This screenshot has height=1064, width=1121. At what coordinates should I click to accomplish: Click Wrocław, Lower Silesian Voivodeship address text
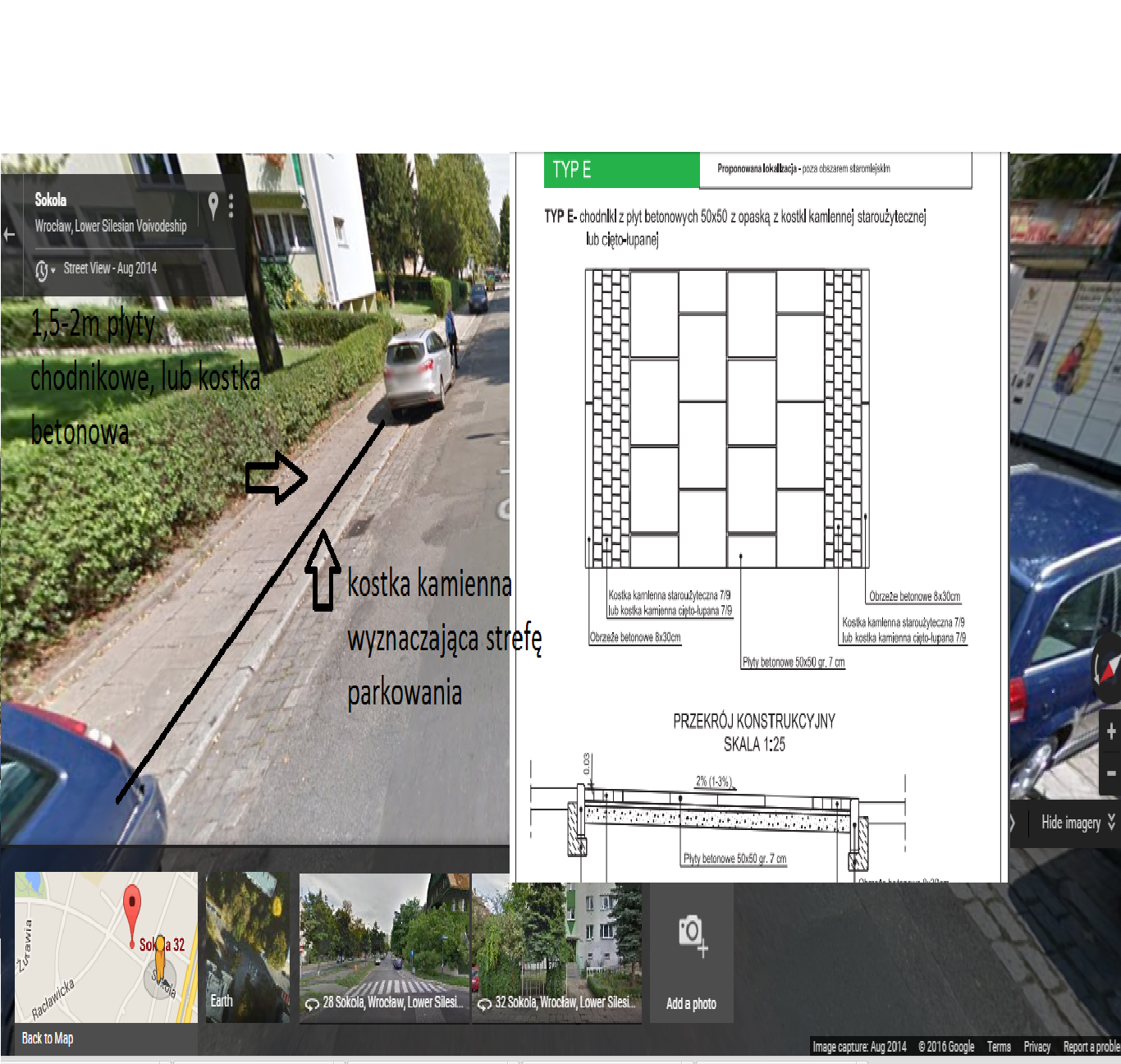pyautogui.click(x=111, y=226)
